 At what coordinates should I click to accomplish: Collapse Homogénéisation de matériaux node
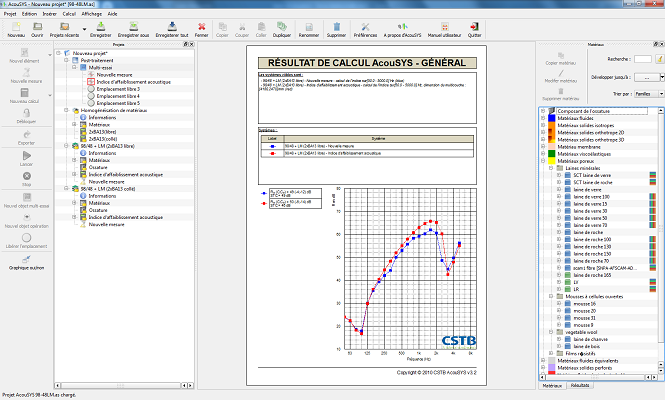[67, 110]
